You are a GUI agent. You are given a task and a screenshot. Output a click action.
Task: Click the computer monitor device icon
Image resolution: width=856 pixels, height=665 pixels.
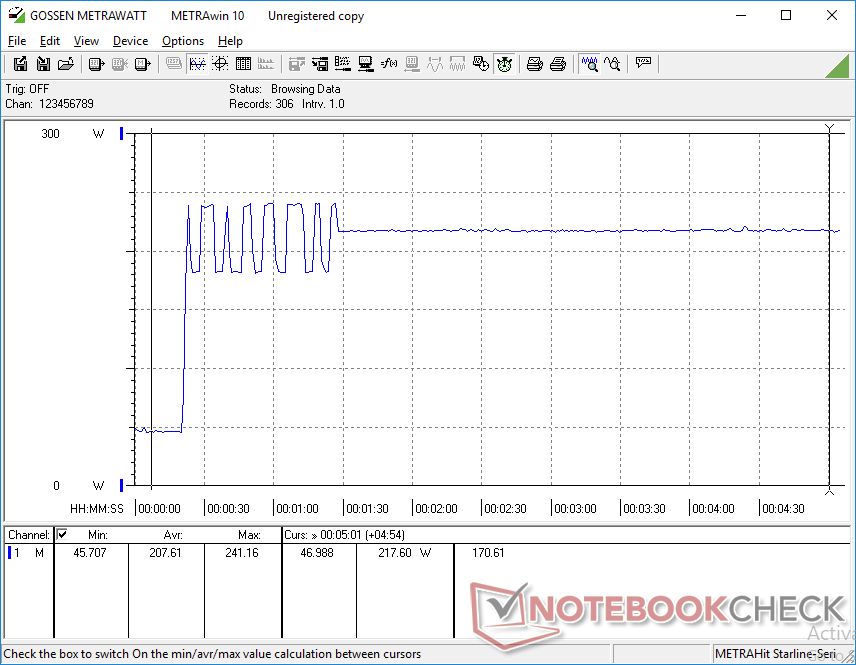366,64
